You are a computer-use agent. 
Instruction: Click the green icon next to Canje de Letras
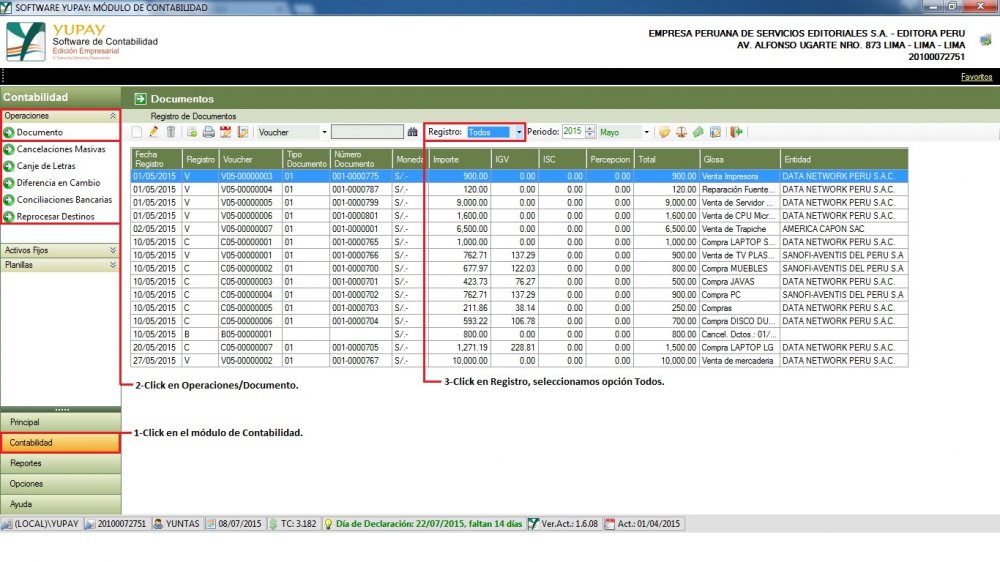[x=9, y=166]
